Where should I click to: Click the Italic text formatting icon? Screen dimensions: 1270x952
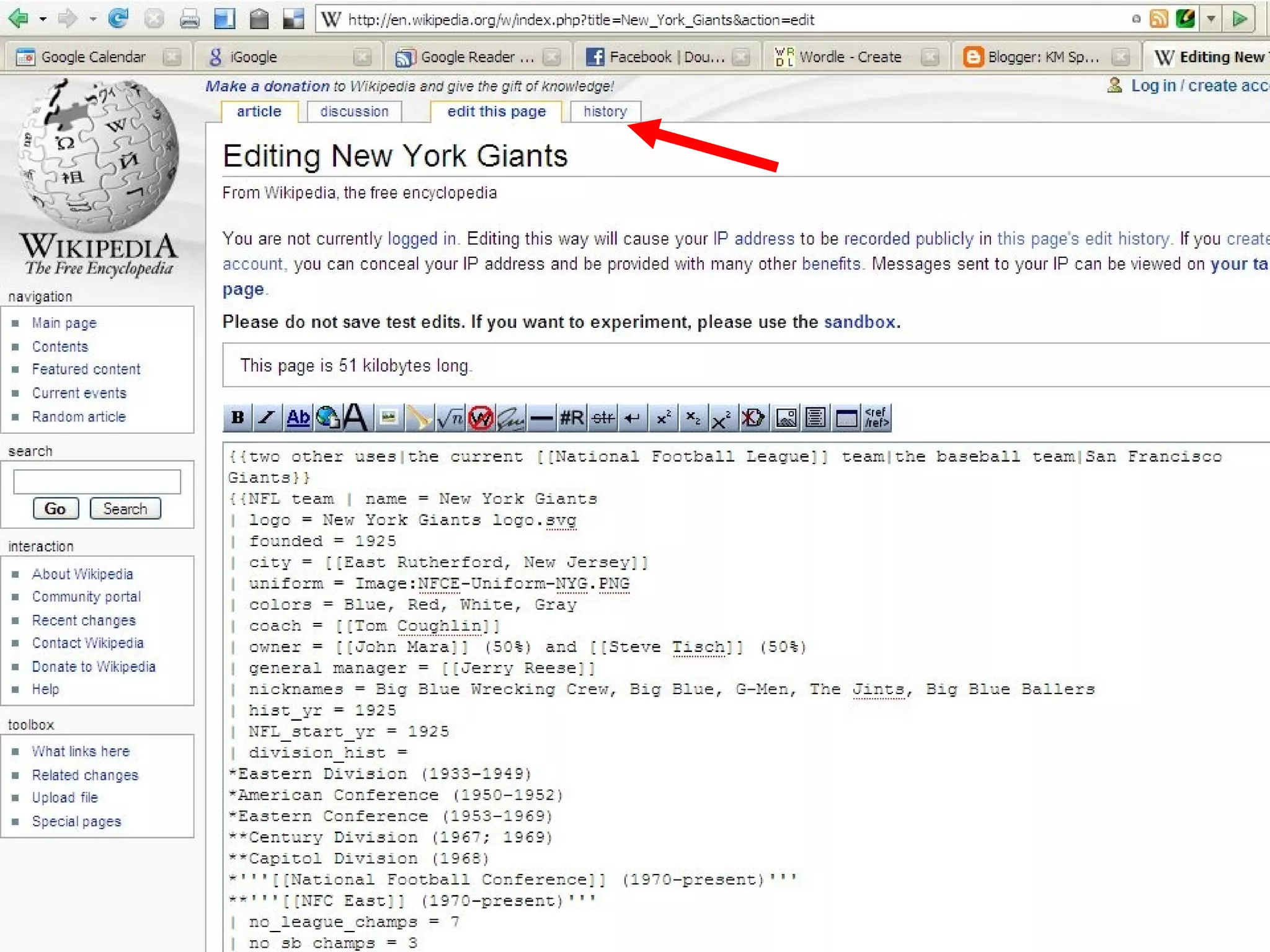click(x=267, y=418)
